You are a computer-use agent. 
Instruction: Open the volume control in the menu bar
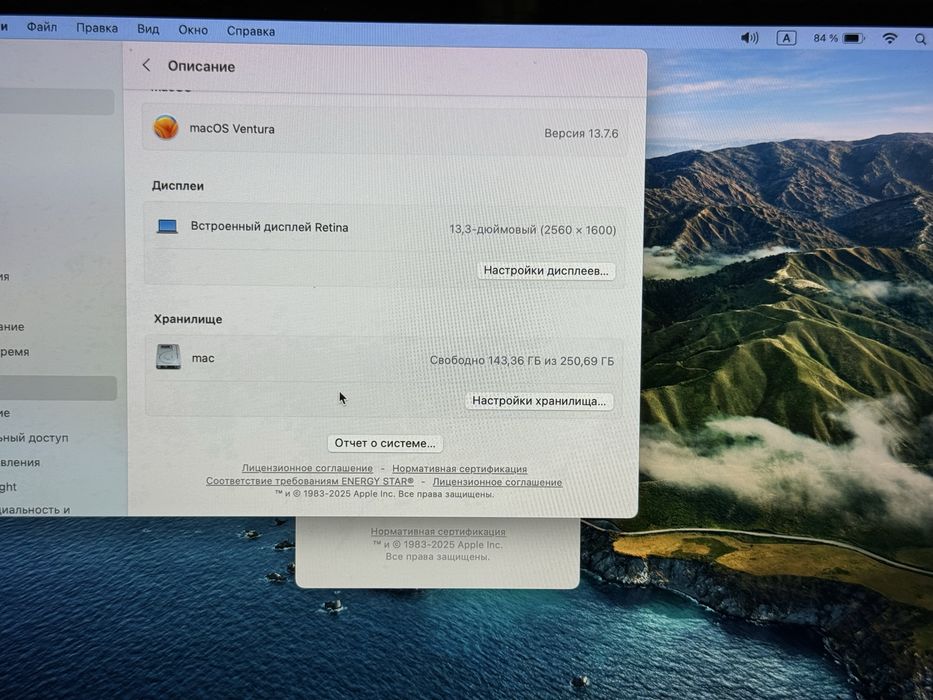(749, 38)
